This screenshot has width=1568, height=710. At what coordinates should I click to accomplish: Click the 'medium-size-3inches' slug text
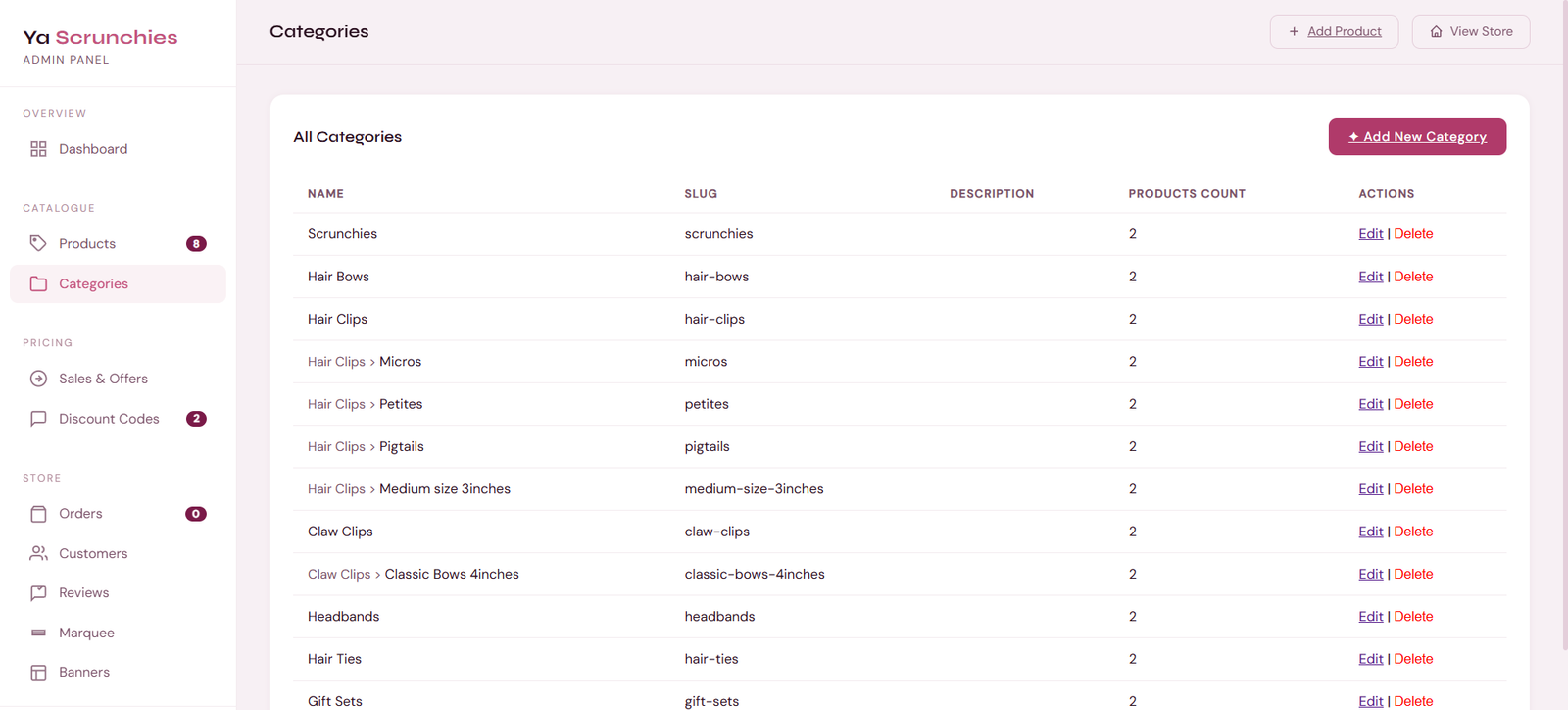(x=754, y=489)
